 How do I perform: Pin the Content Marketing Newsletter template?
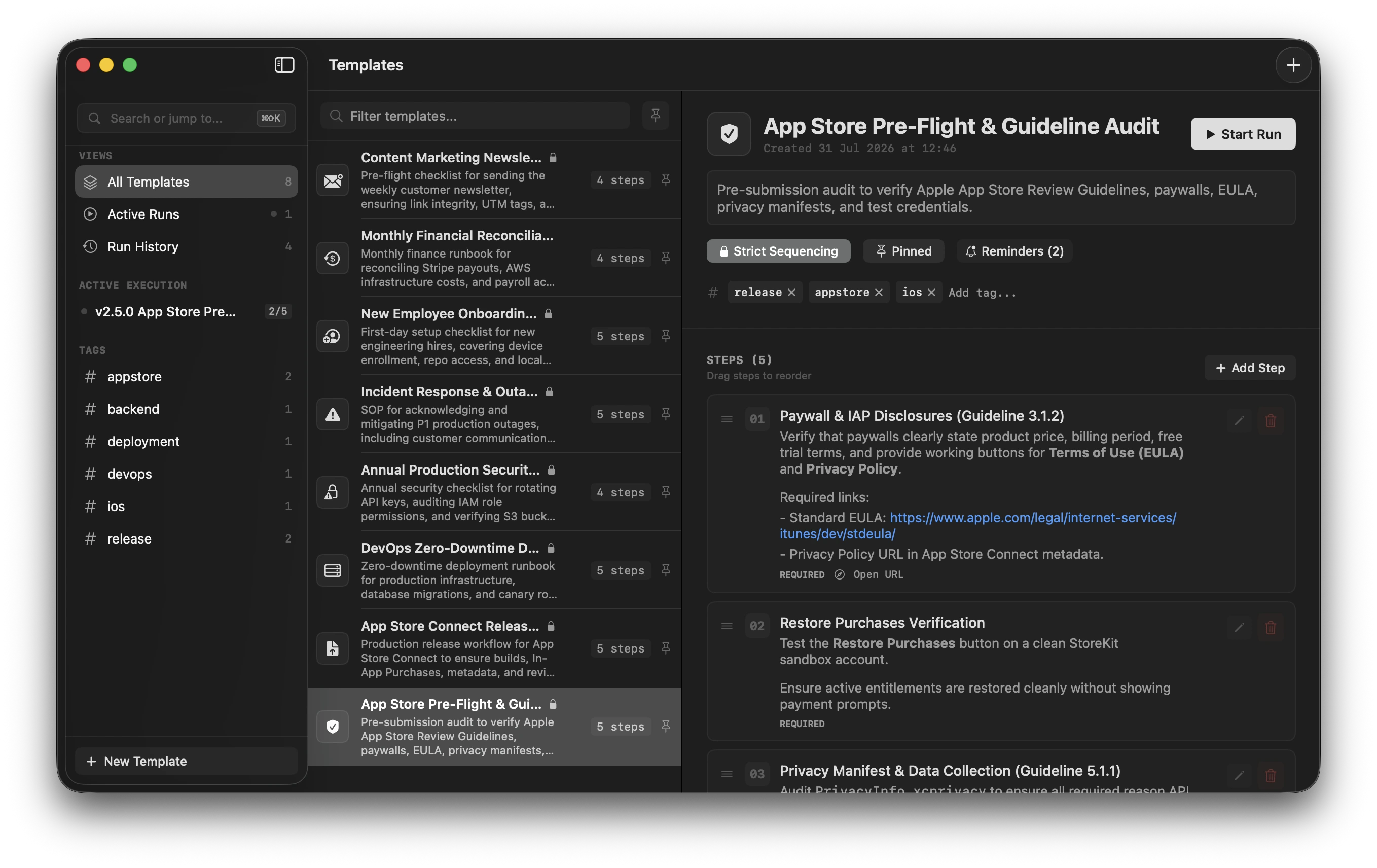click(666, 180)
